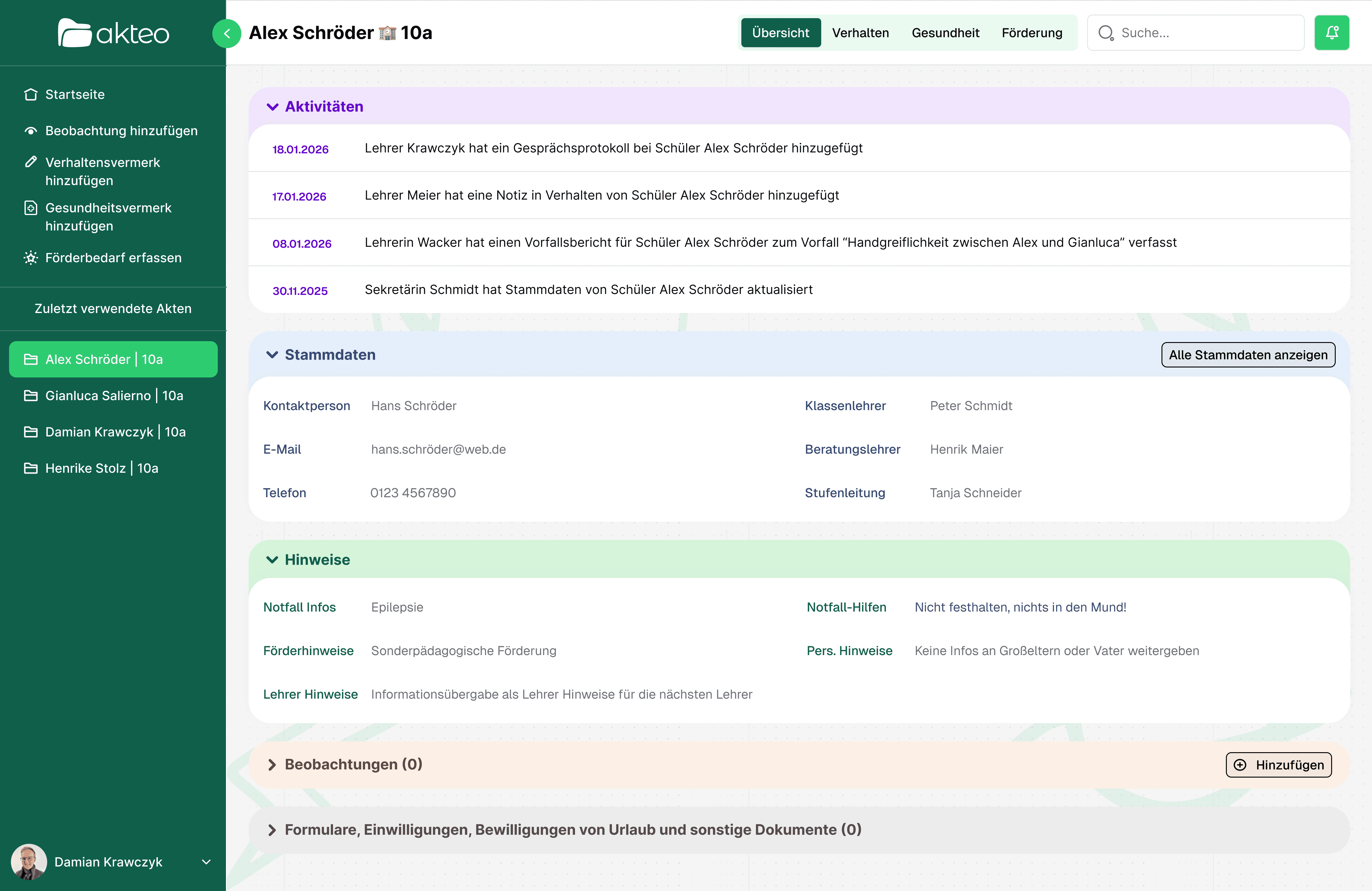Screen dimensions: 1372x891
Task: Click the eye icon for Beobachtung hinzufügen
Action: [31, 131]
